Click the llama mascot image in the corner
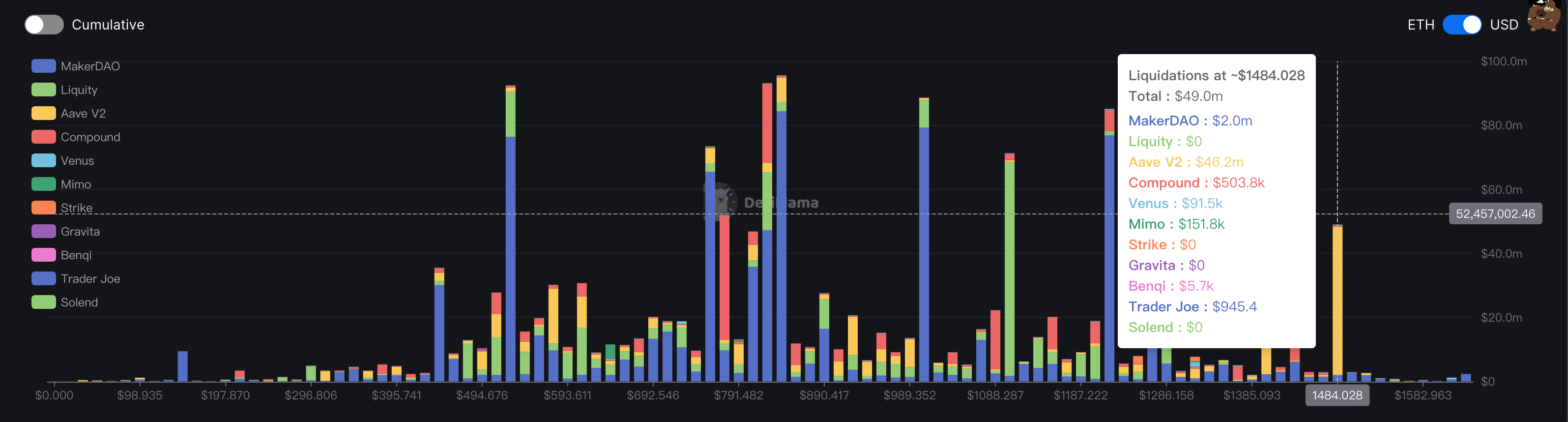Viewport: 1568px width, 422px height. [x=1543, y=15]
